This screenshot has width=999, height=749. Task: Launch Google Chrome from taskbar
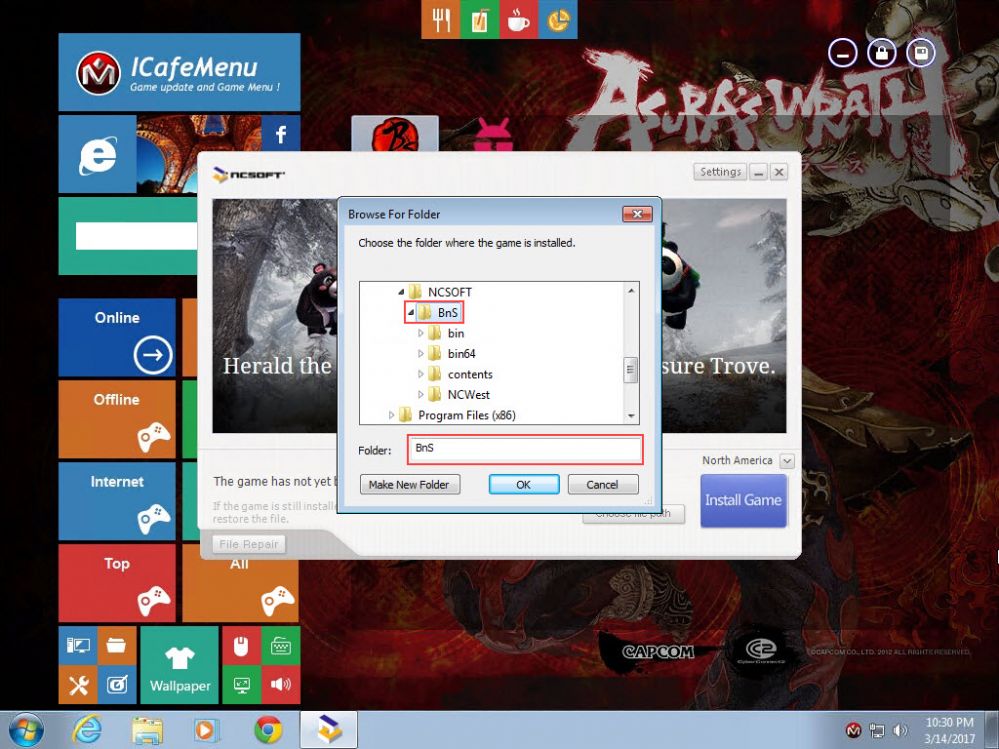click(268, 730)
